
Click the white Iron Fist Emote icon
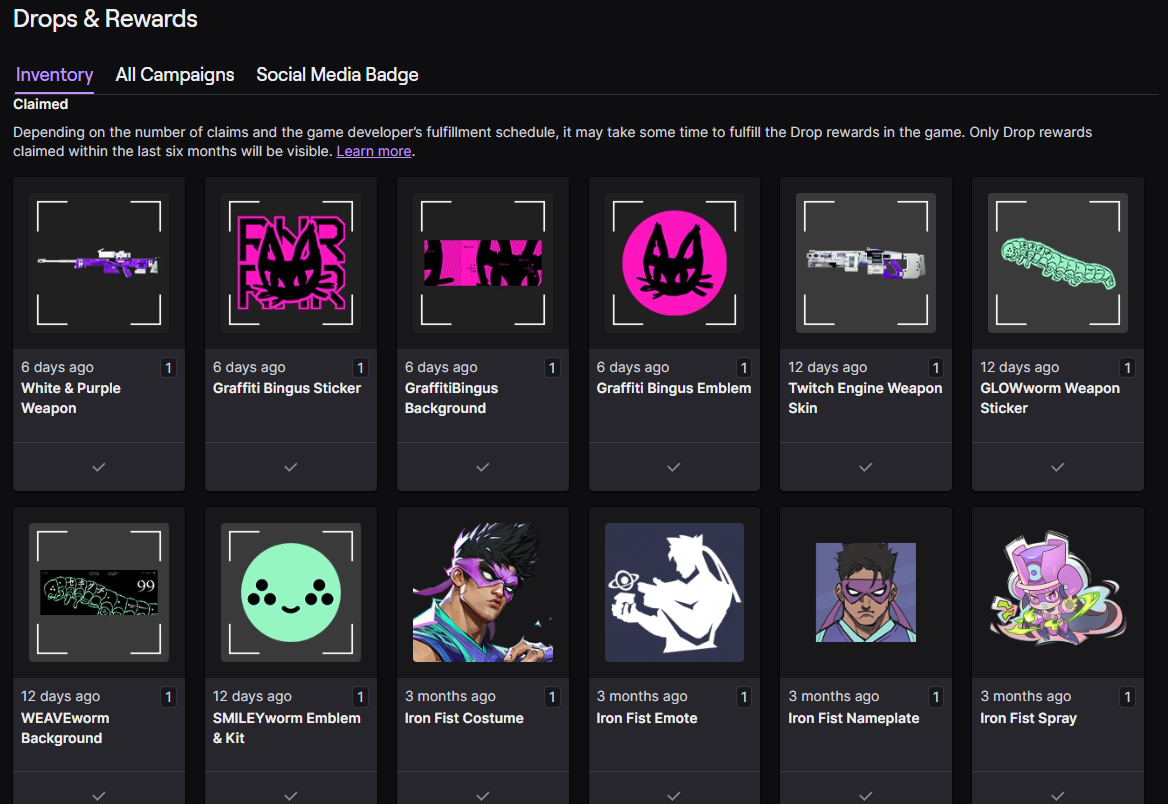coord(674,592)
